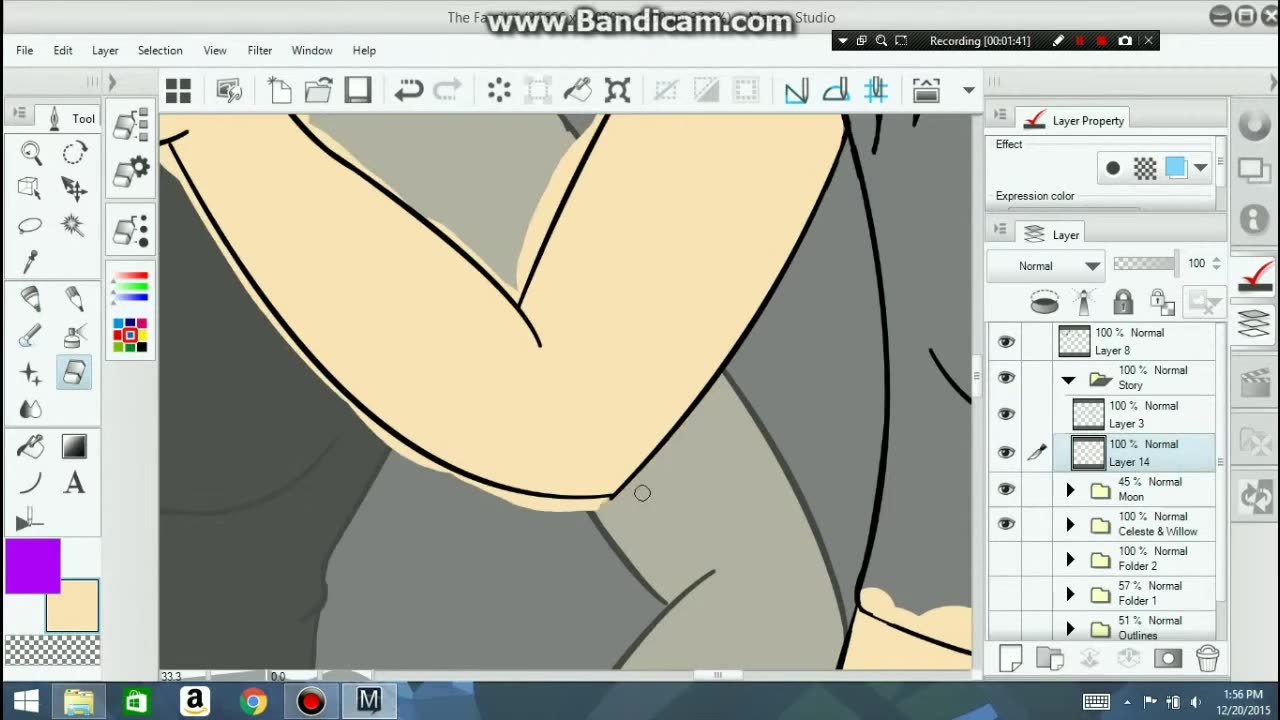
Task: Toggle Snap to grid
Action: pyautogui.click(x=876, y=91)
